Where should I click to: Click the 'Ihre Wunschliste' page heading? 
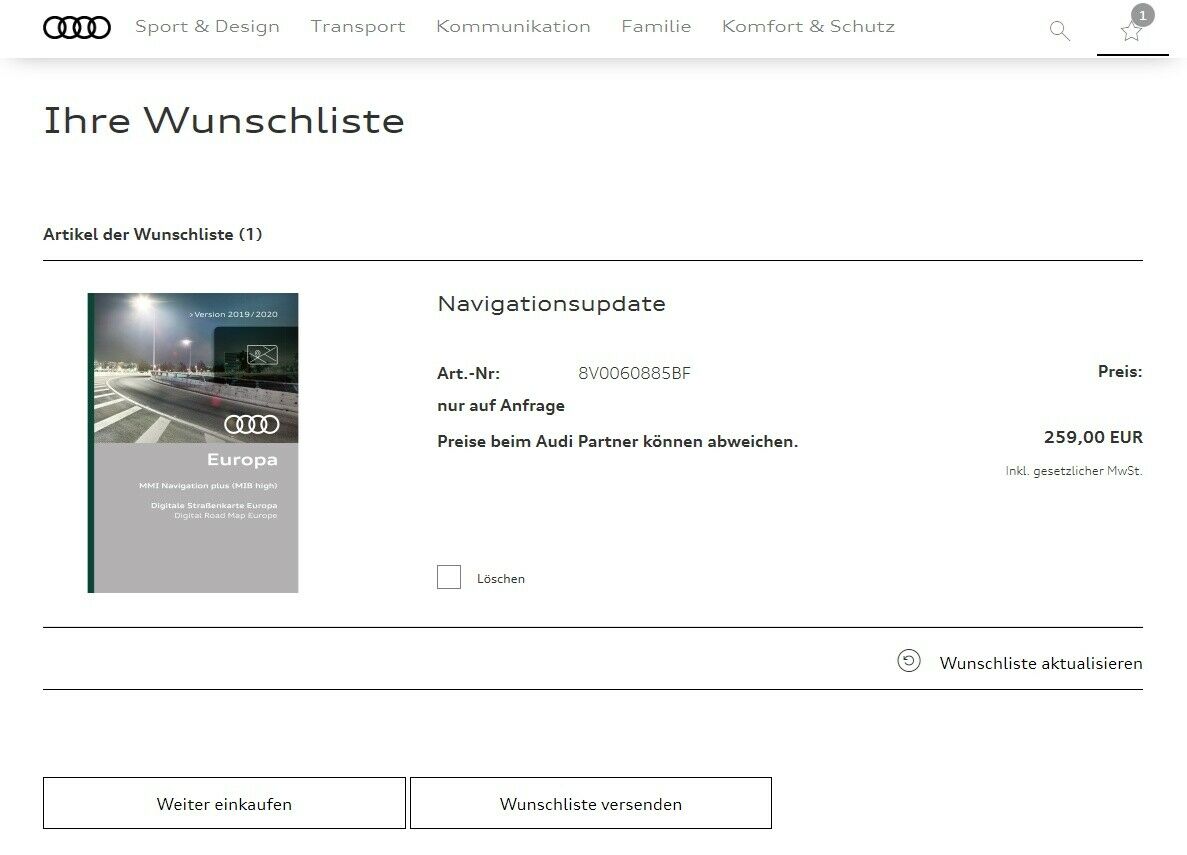[x=224, y=121]
